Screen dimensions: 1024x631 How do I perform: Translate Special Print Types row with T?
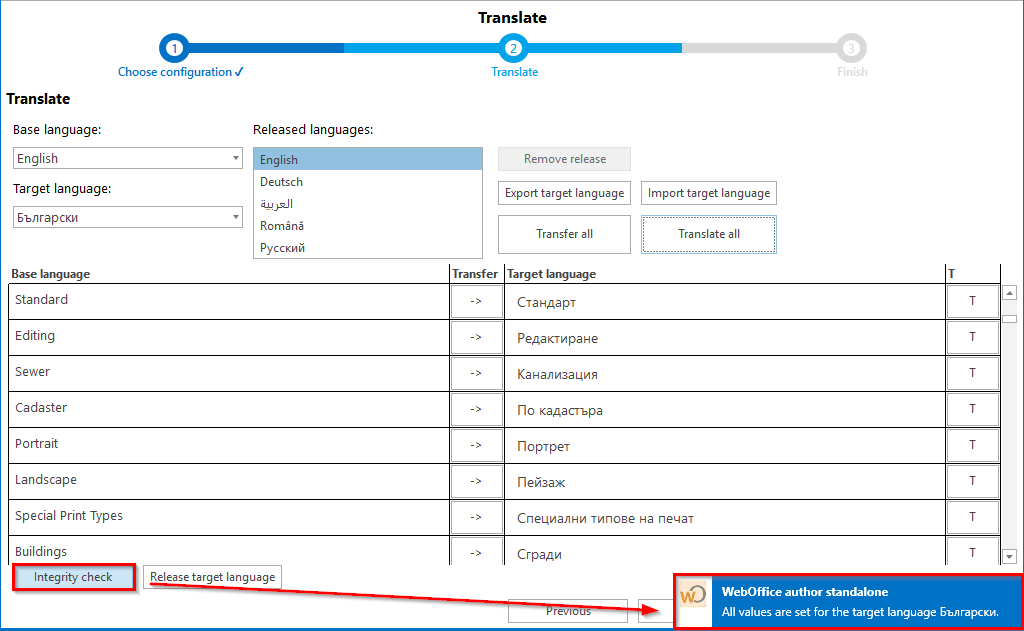point(972,517)
